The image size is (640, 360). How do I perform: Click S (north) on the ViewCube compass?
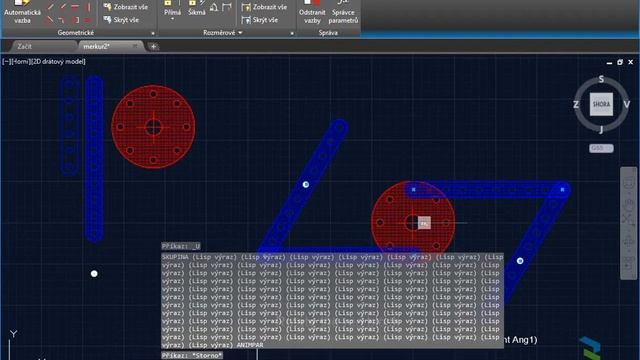[601, 79]
